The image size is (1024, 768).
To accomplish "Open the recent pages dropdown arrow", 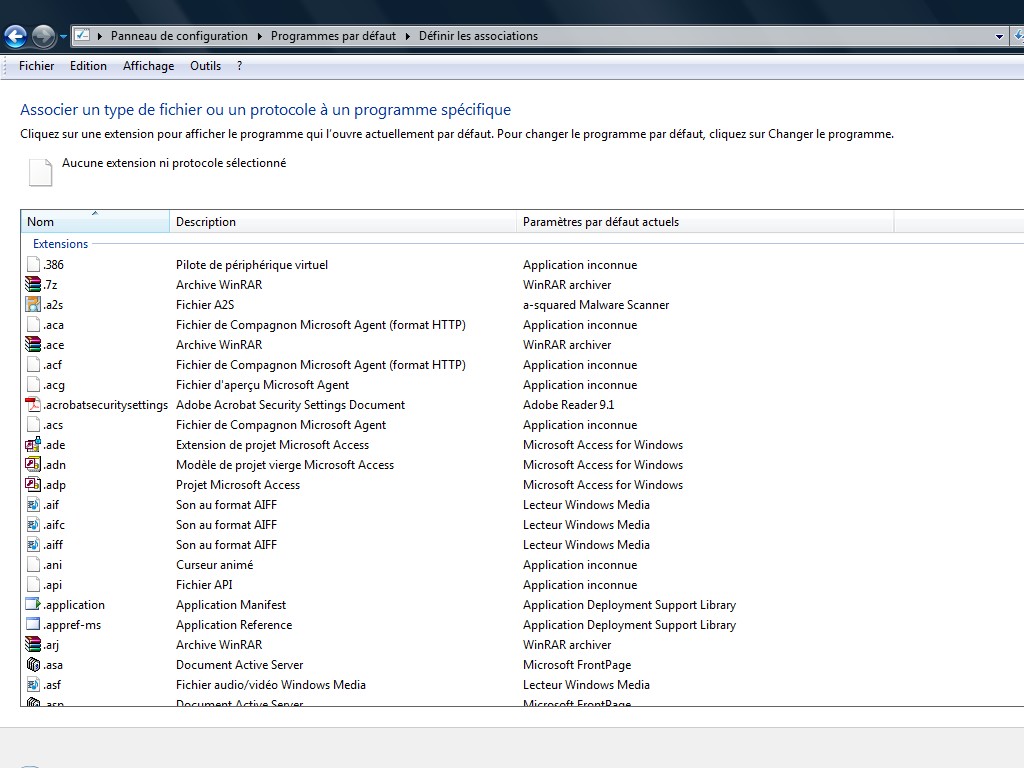I will click(x=63, y=37).
